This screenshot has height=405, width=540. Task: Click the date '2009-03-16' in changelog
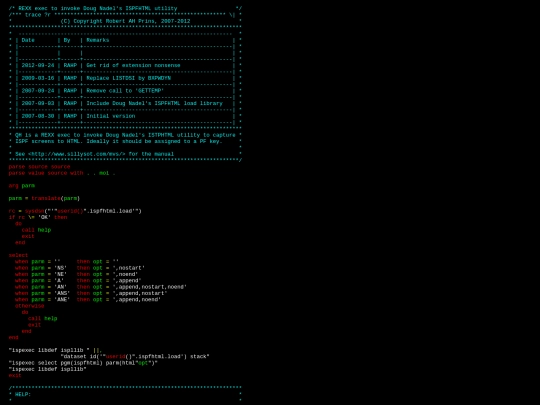38,78
